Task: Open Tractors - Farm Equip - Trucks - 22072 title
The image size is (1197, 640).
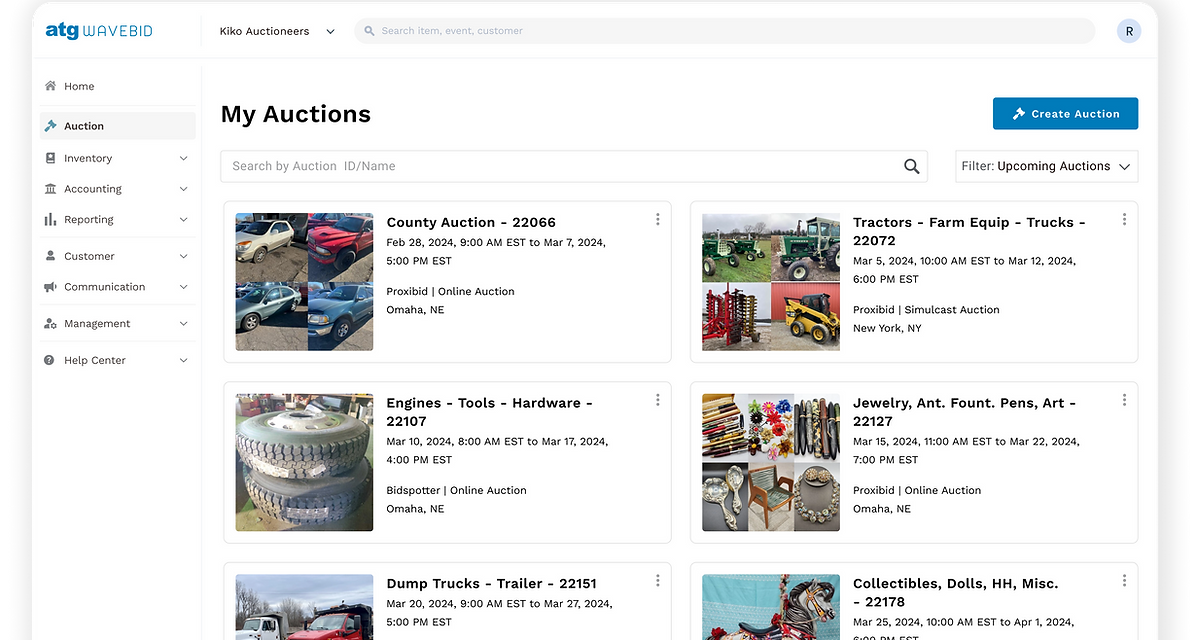Action: tap(969, 231)
